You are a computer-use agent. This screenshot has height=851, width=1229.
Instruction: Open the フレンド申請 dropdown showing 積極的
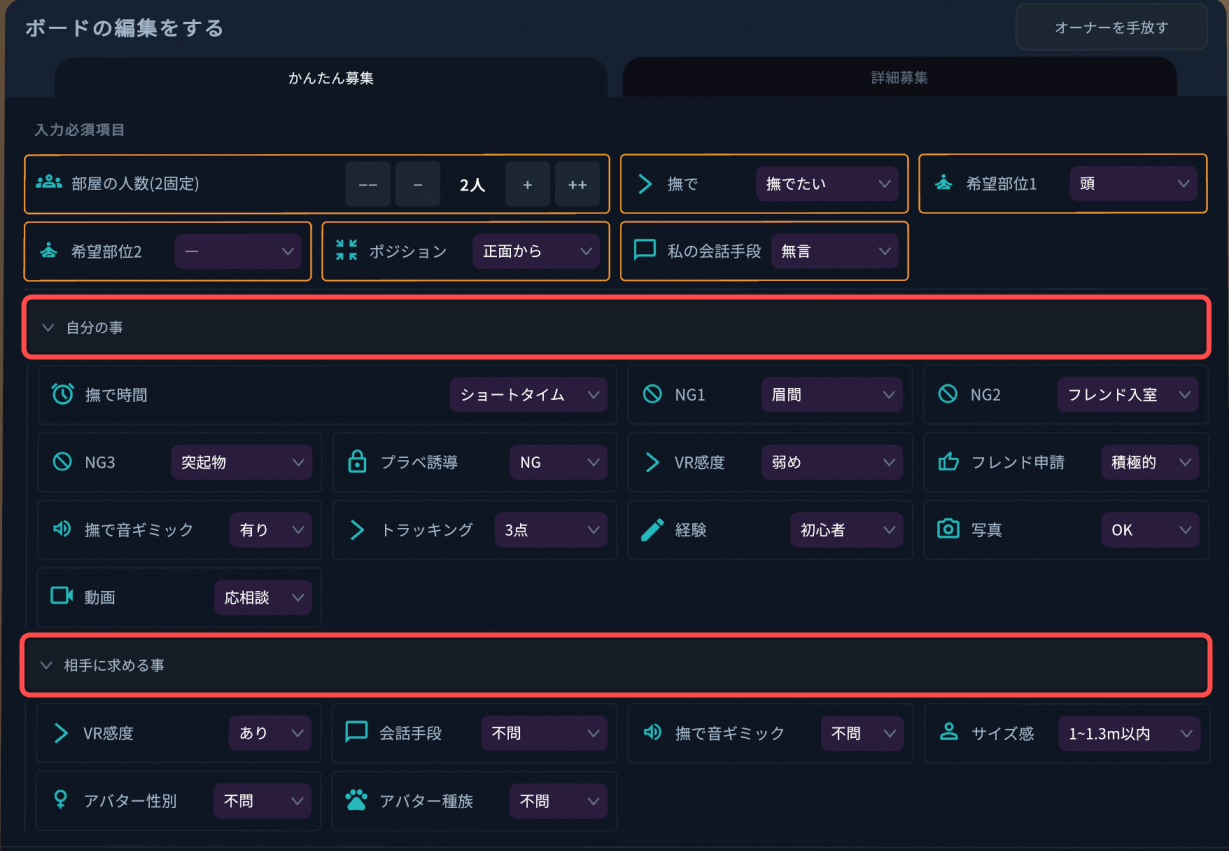pos(1149,462)
